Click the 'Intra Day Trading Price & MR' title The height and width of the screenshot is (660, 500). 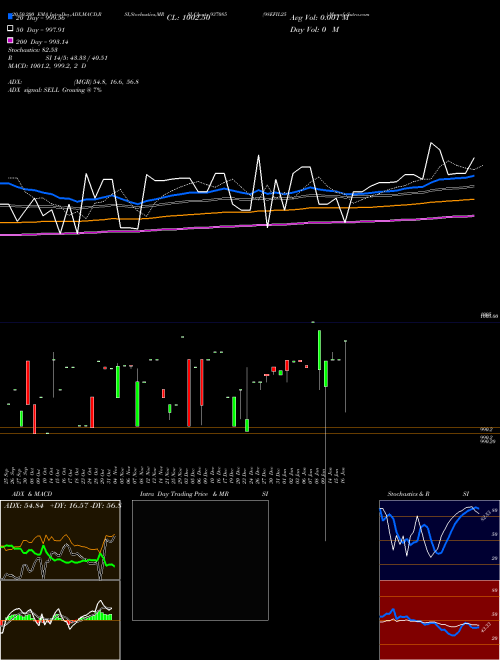(184, 494)
